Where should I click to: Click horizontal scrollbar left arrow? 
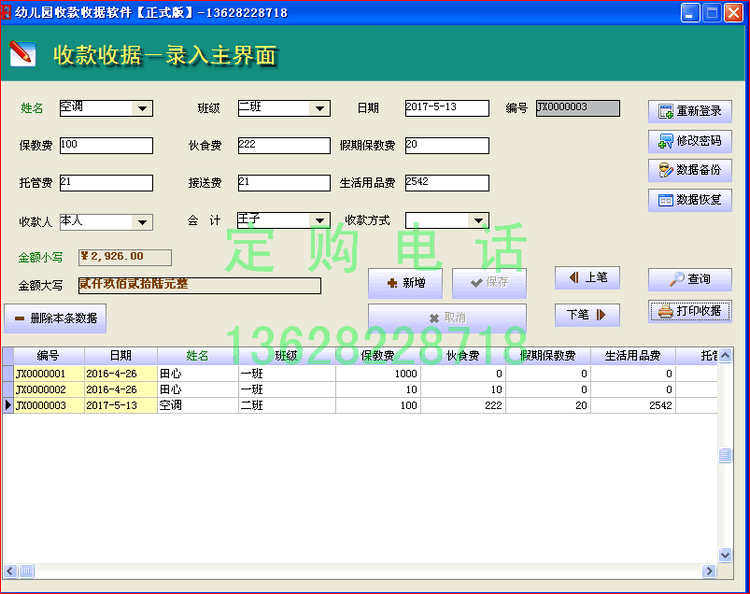click(x=11, y=571)
